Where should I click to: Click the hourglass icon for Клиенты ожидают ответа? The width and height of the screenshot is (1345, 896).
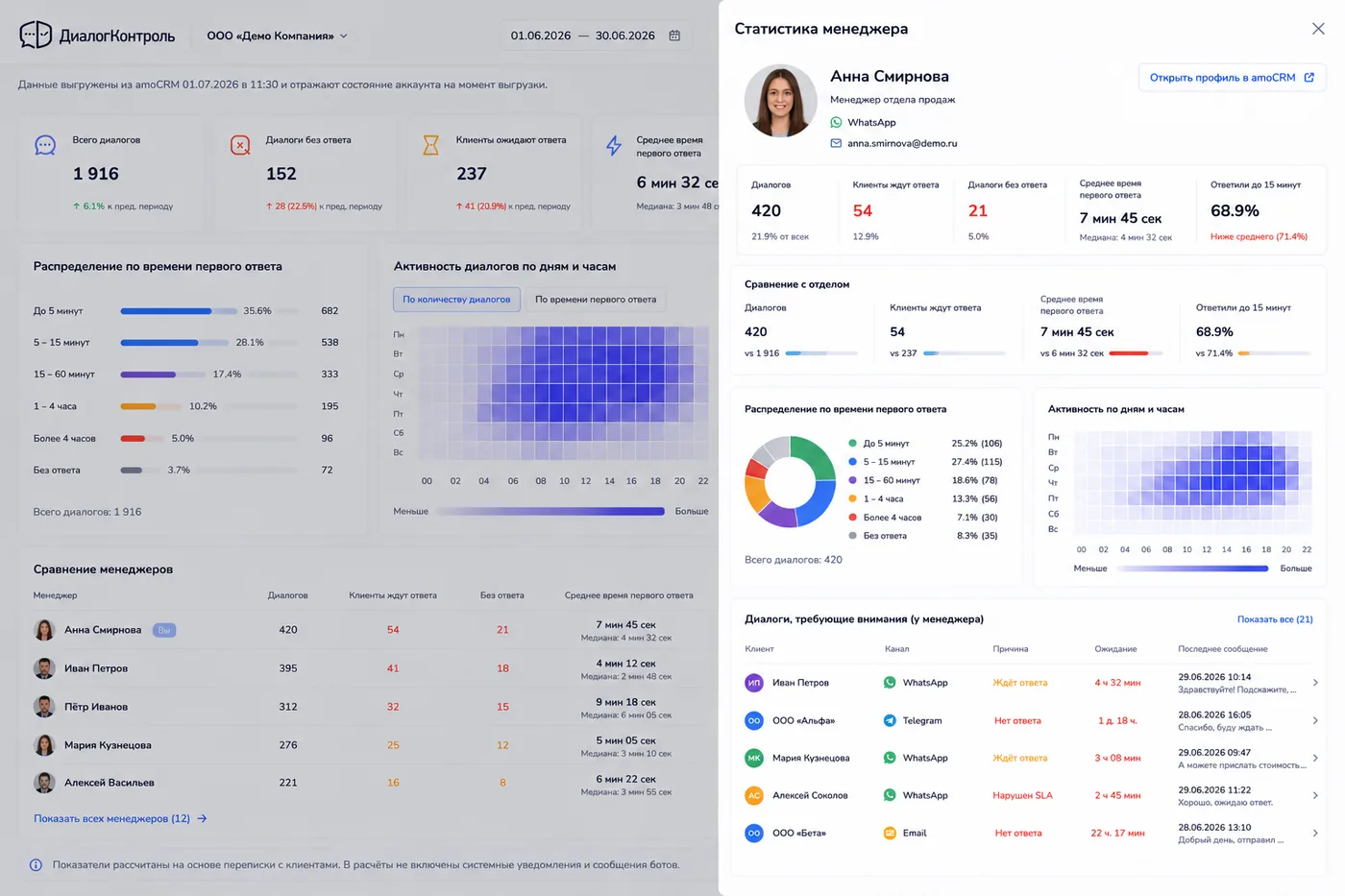click(430, 145)
